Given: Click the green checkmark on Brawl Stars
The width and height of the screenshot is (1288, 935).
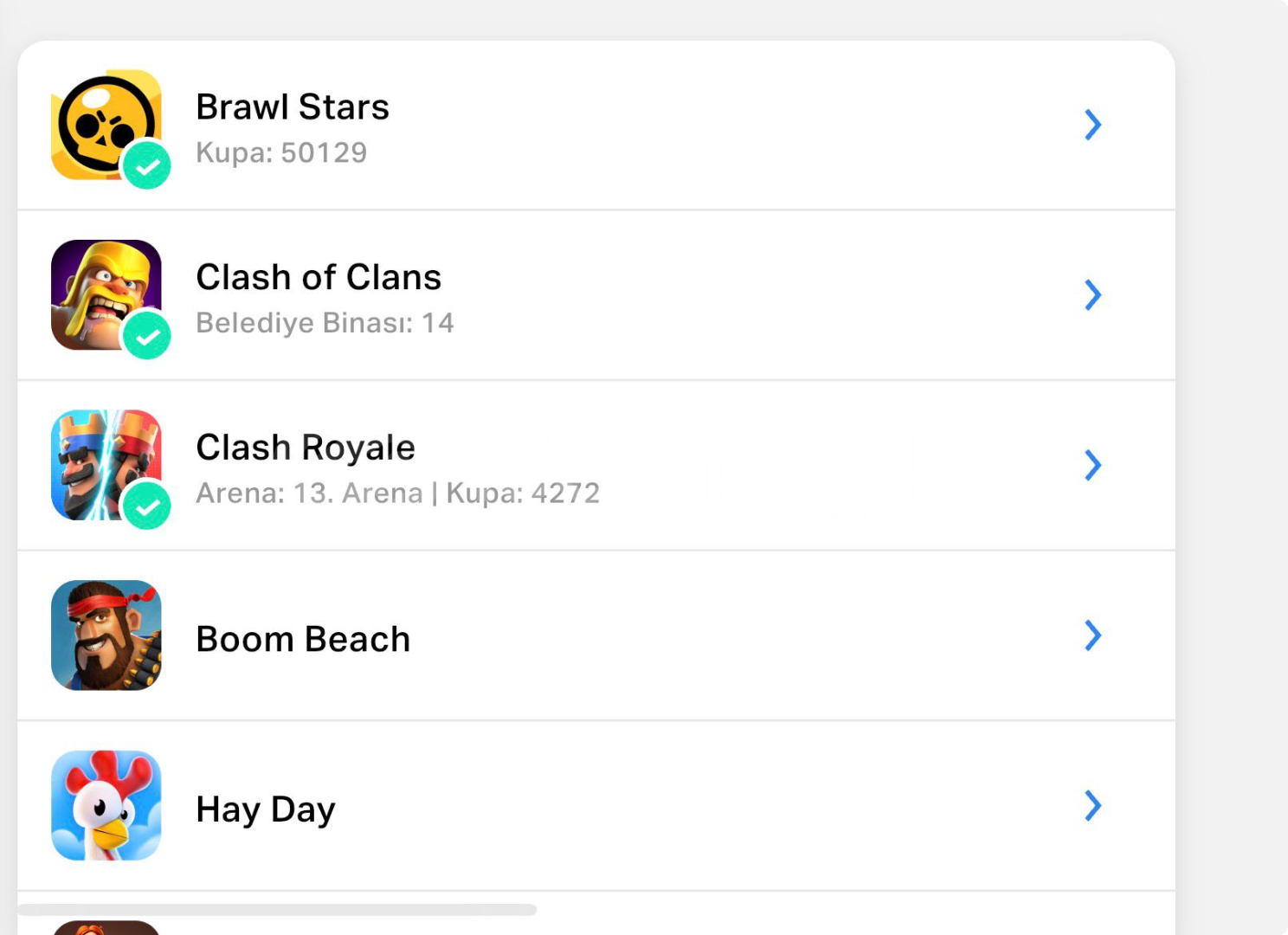Looking at the screenshot, I should 147,164.
